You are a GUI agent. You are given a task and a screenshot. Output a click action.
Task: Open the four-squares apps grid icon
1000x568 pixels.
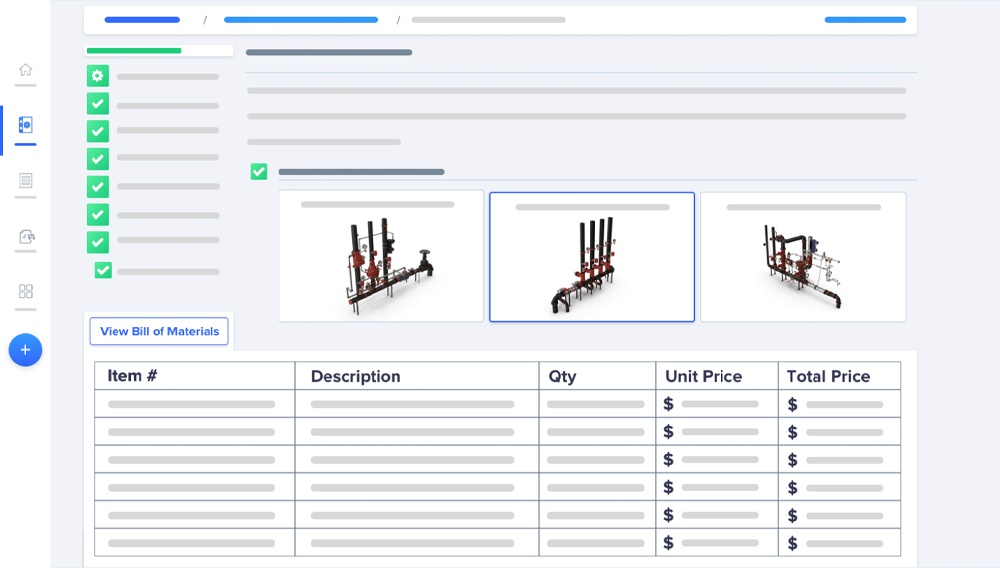point(26,291)
